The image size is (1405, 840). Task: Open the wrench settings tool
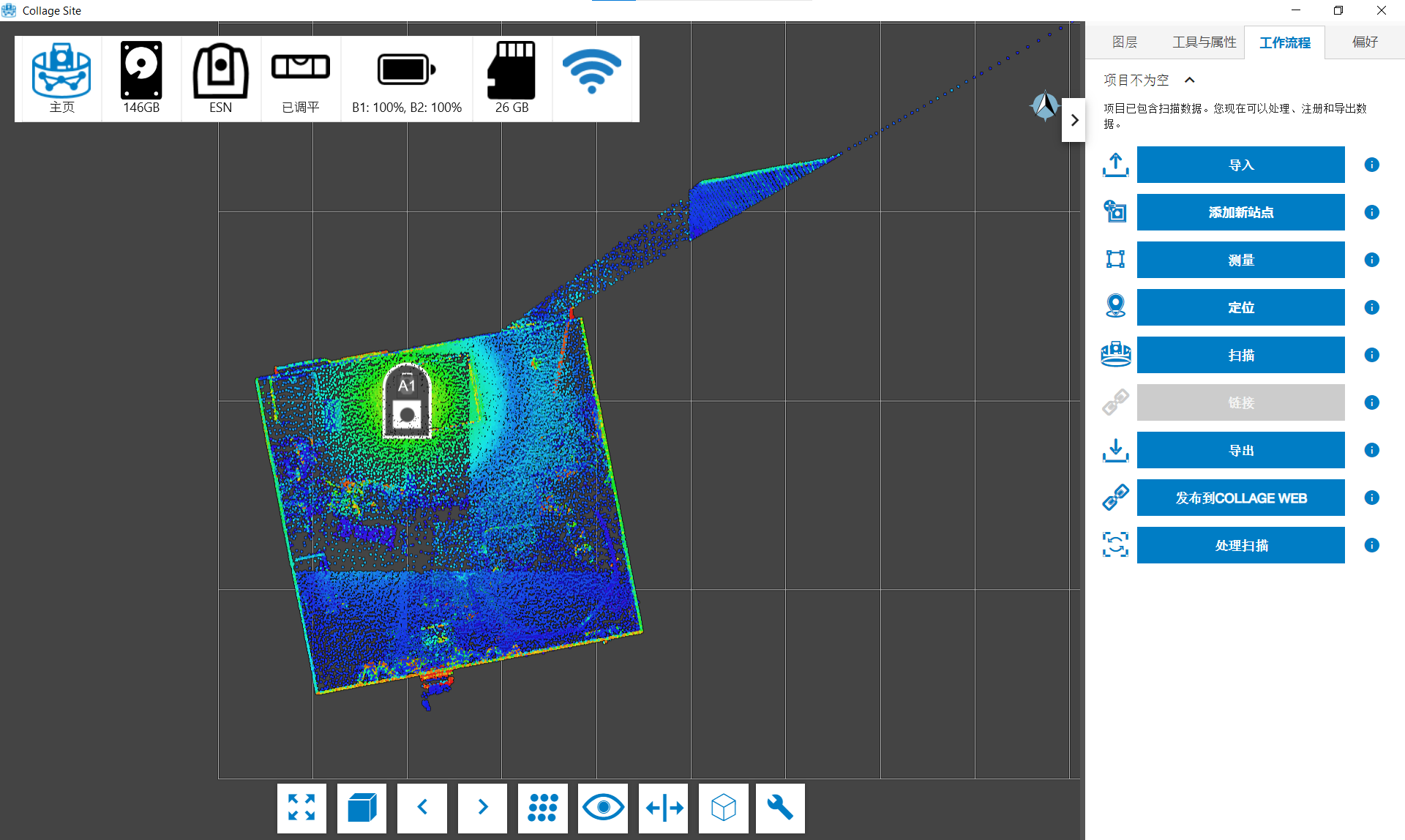[x=780, y=808]
